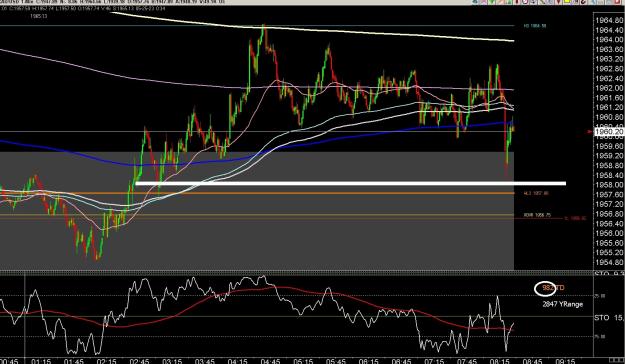
Task: Click the 1958.80 price axis label
Action: point(610,165)
